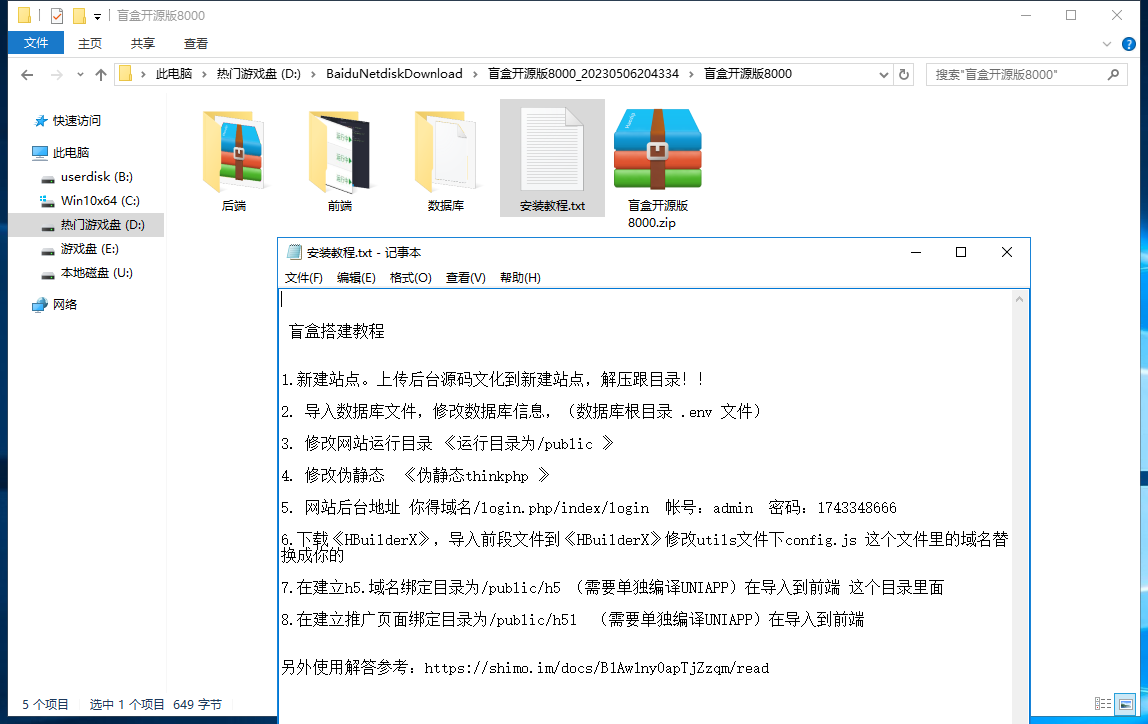Expand the ribbon with the chevron

1107,44
